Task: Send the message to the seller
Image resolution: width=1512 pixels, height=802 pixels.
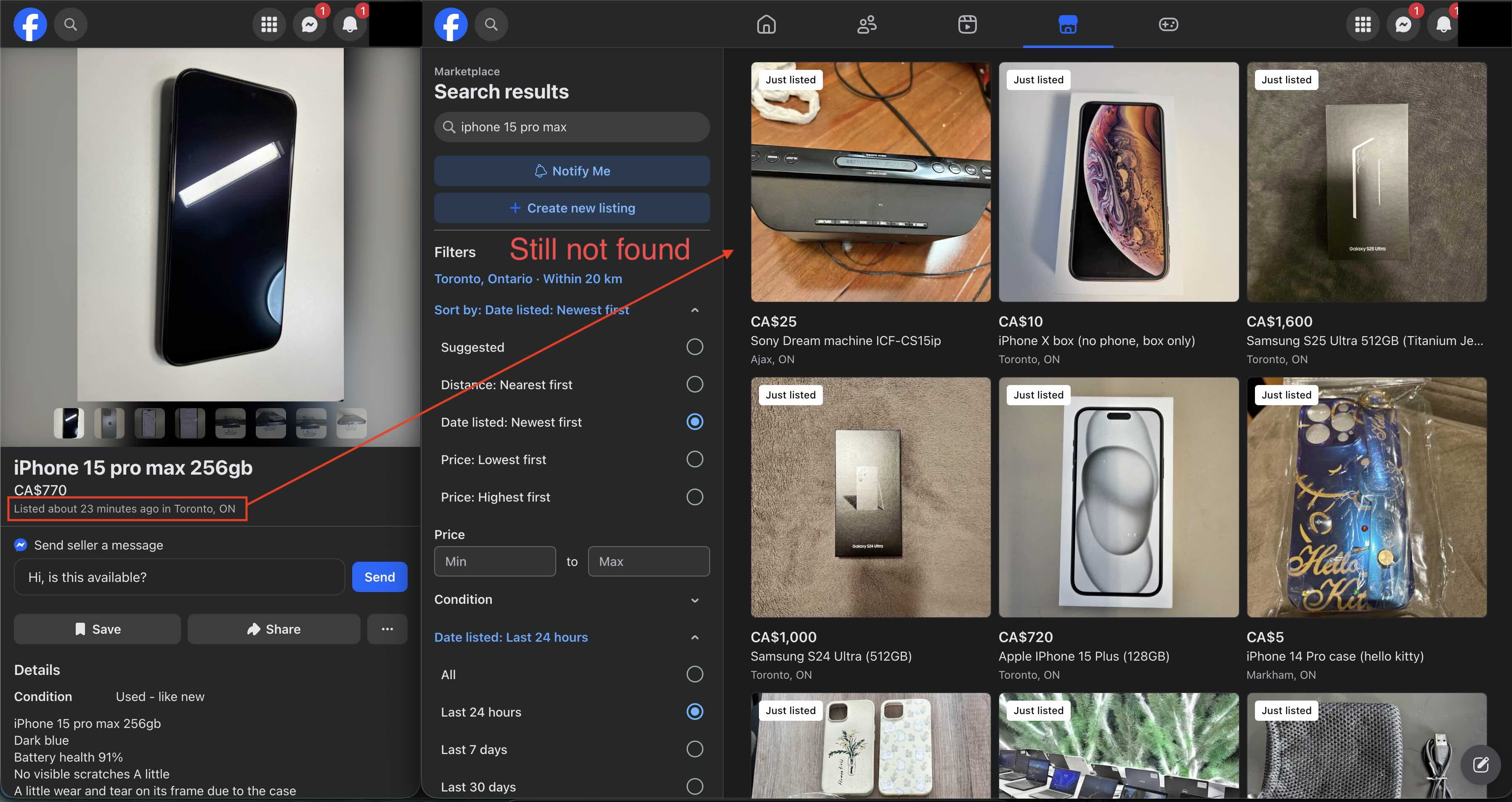Action: click(379, 576)
